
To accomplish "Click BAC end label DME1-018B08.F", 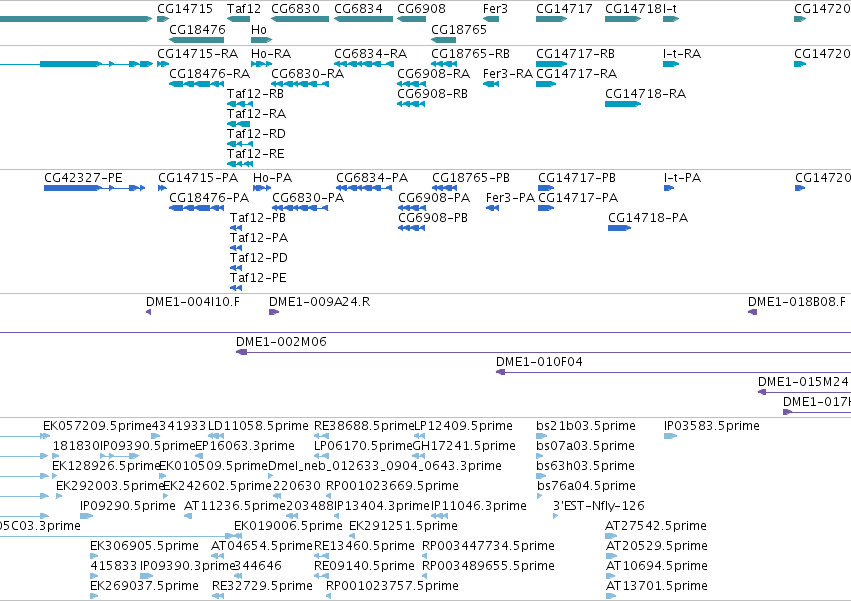I will pyautogui.click(x=797, y=302).
